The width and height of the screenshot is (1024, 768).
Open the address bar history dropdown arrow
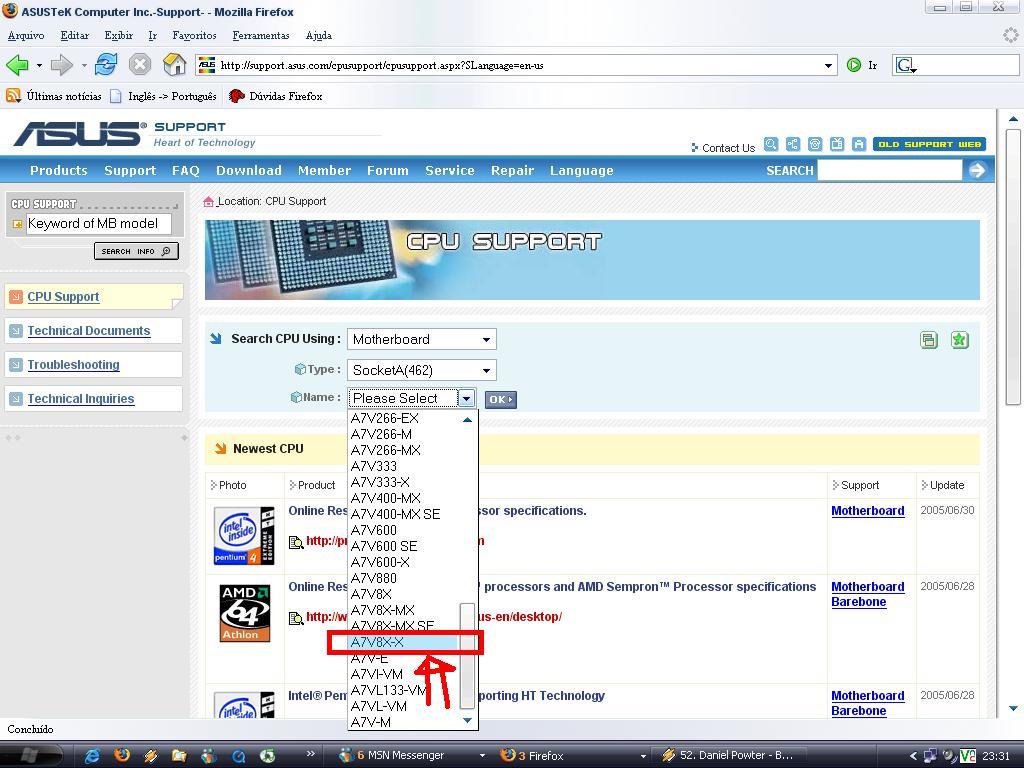pyautogui.click(x=828, y=65)
